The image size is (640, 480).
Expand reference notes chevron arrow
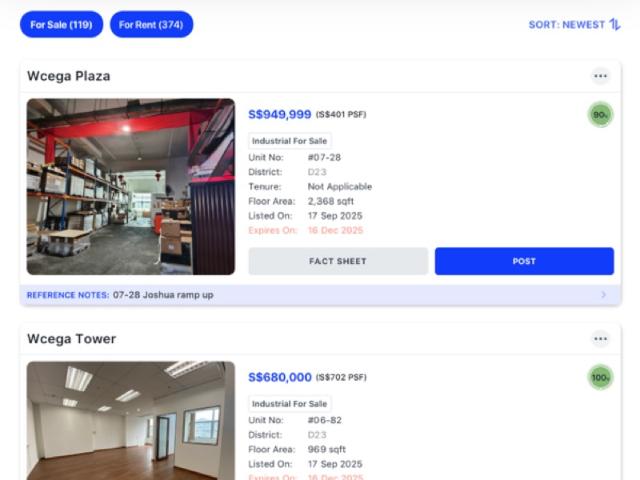click(604, 295)
